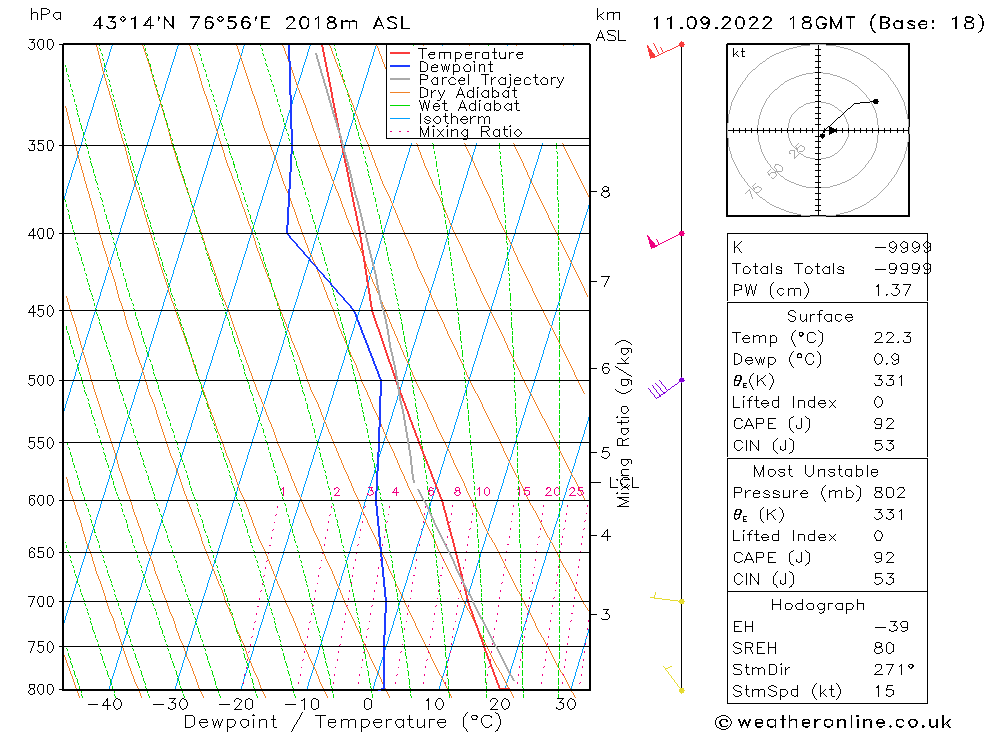Click the light-blue Isotherm legend line
The width and height of the screenshot is (1000, 733).
pos(400,119)
